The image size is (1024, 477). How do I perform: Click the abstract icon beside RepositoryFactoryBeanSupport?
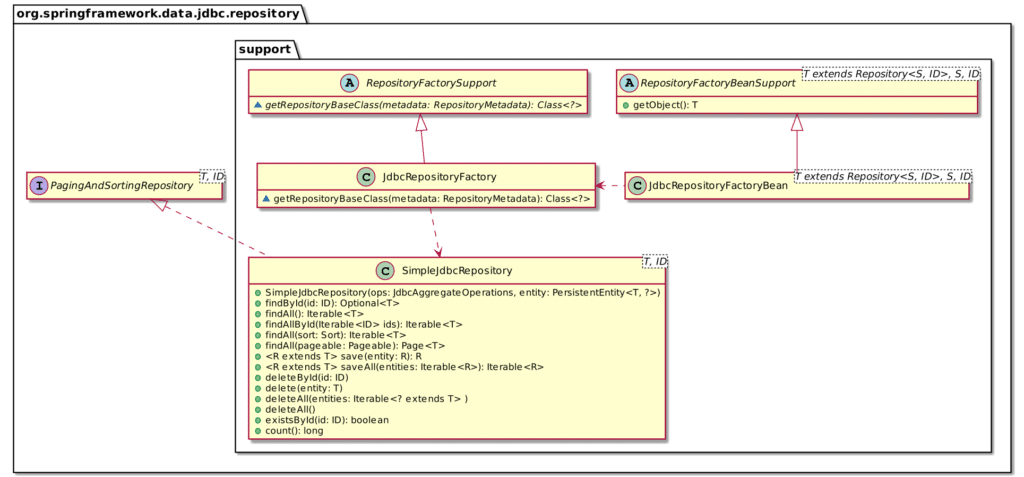point(629,83)
